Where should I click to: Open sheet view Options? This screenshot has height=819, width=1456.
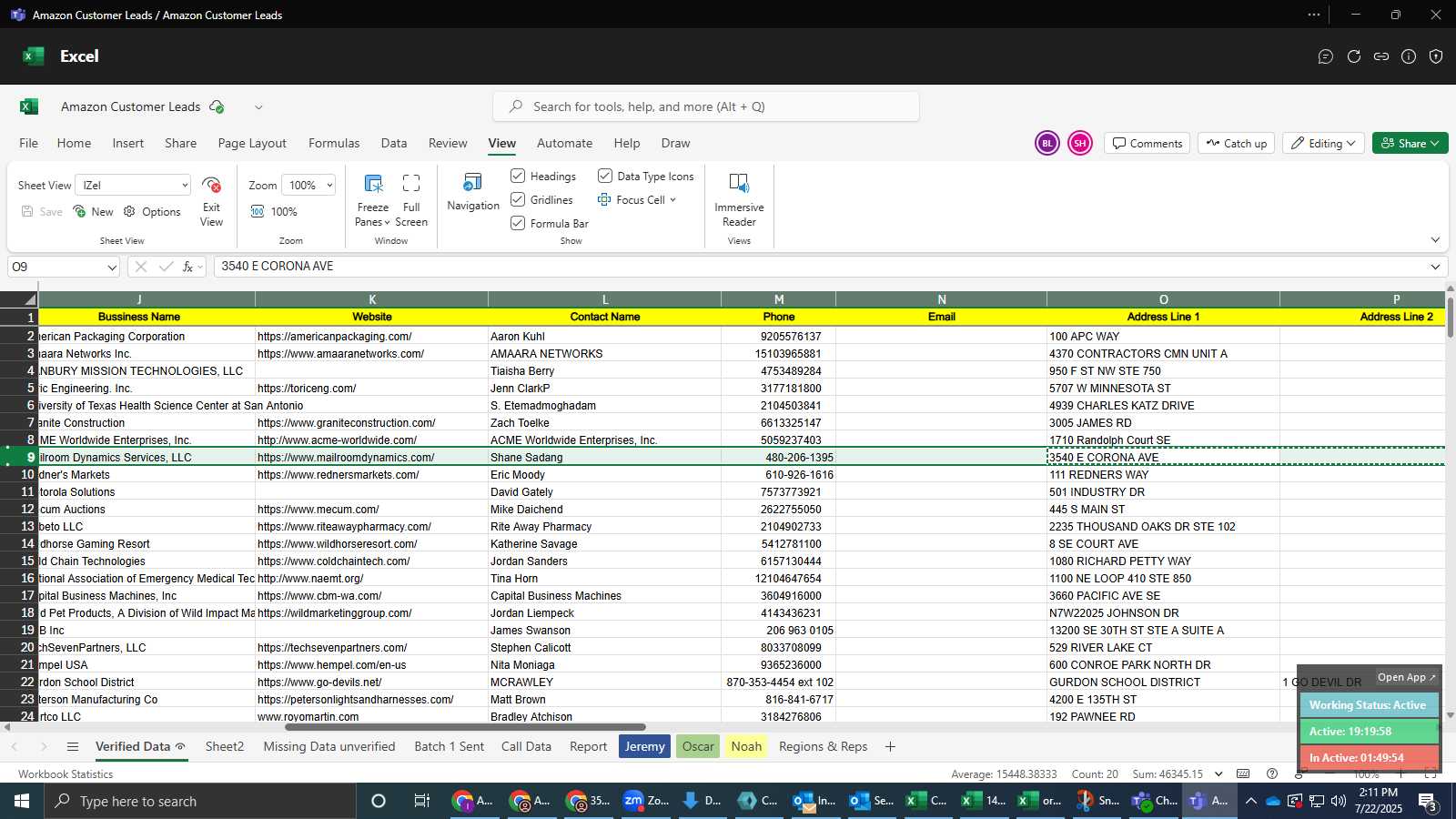152,211
